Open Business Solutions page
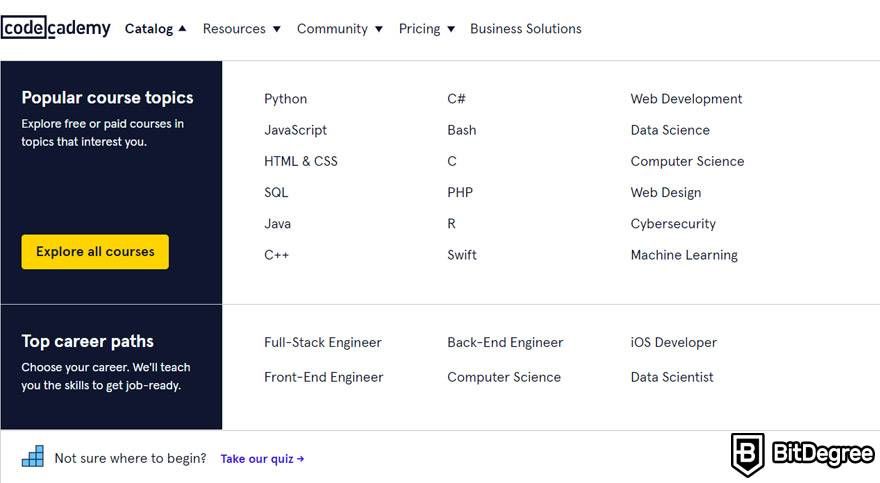 click(x=526, y=29)
